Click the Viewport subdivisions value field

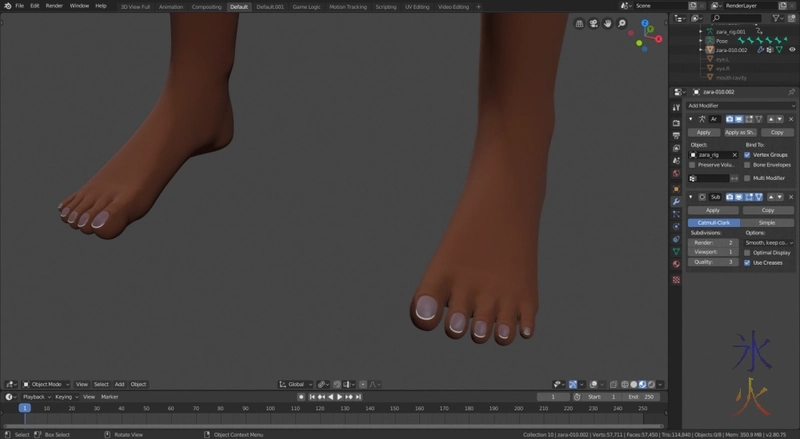click(x=714, y=252)
